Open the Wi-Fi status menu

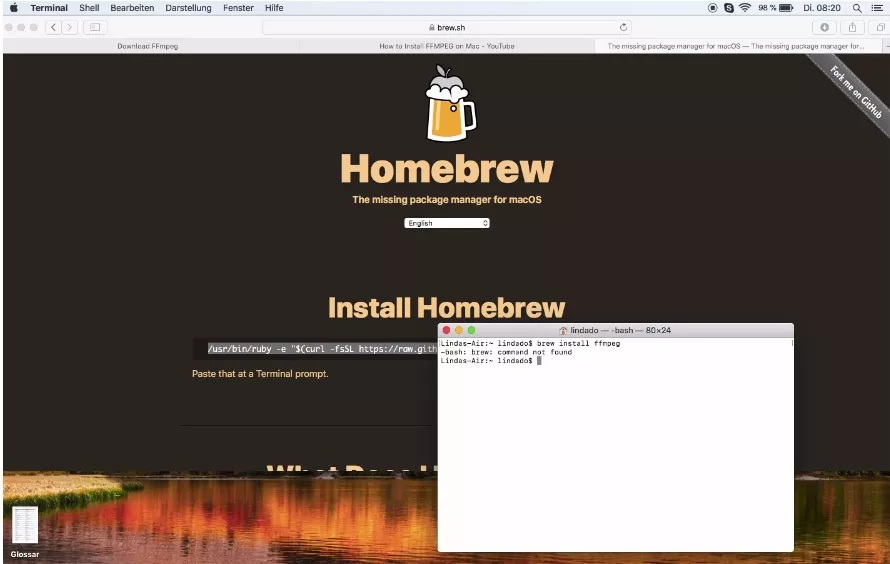(745, 8)
